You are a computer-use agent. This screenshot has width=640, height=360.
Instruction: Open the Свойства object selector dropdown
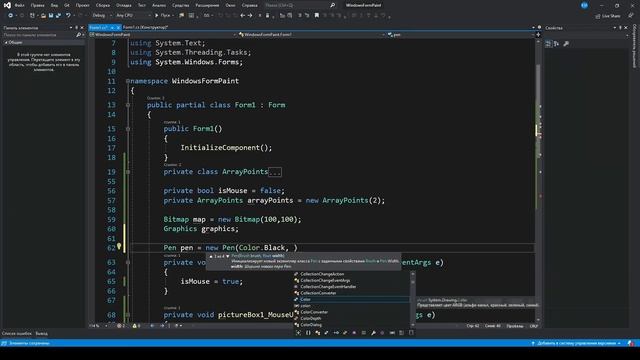tap(586, 36)
